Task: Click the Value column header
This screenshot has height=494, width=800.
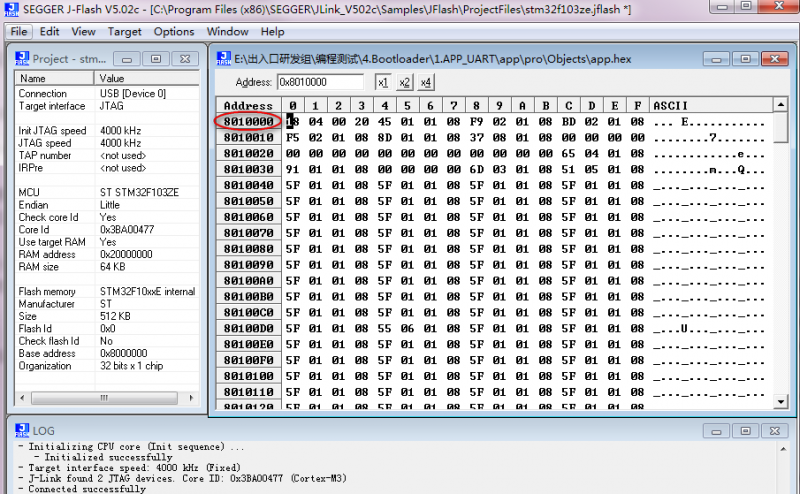Action: point(146,78)
